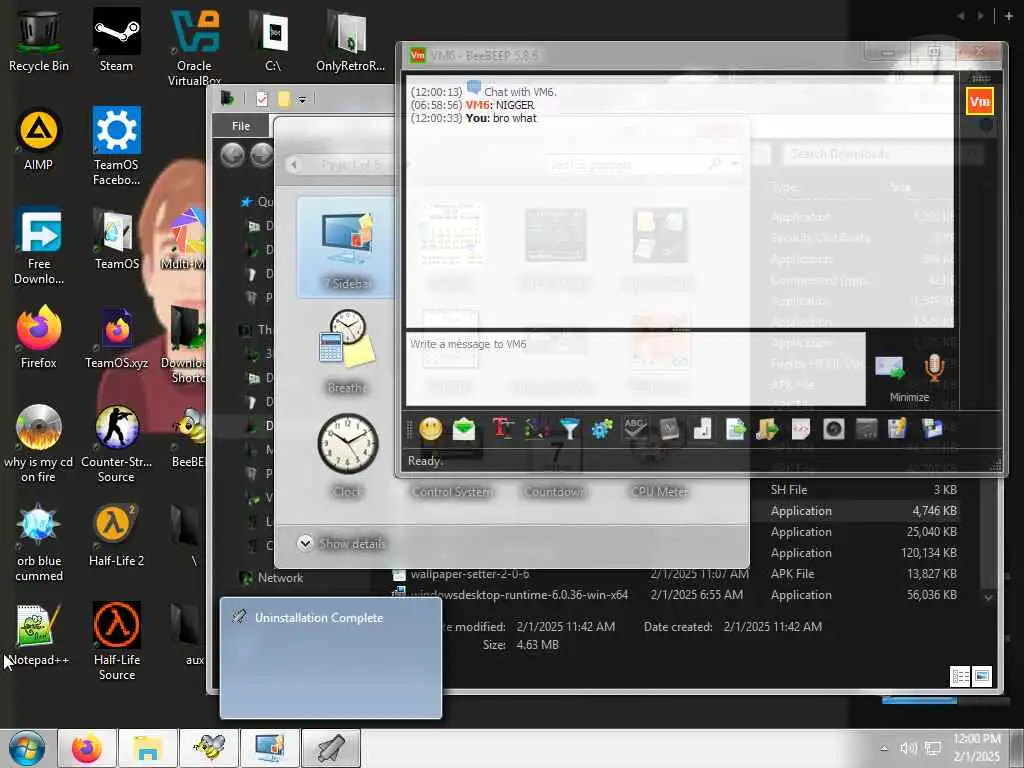Open Notepad++ desktop shortcut

click(x=39, y=635)
